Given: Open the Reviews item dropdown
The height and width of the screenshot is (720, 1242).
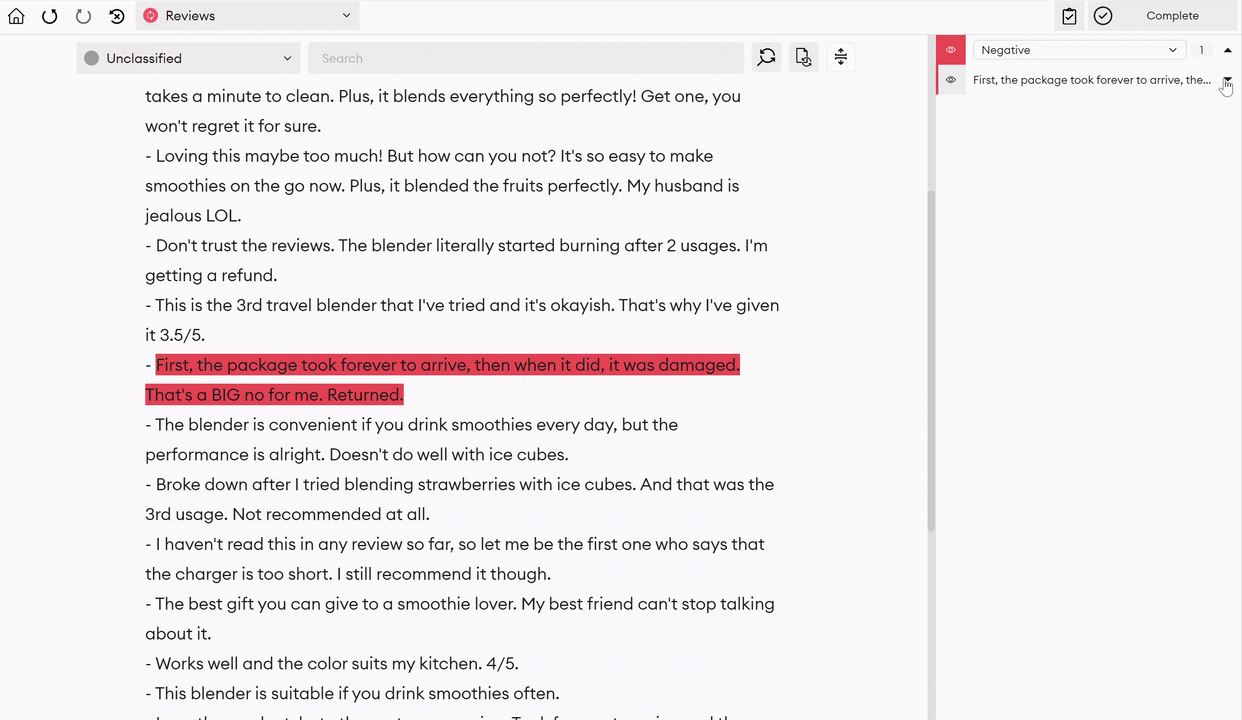Looking at the screenshot, I should pos(248,15).
